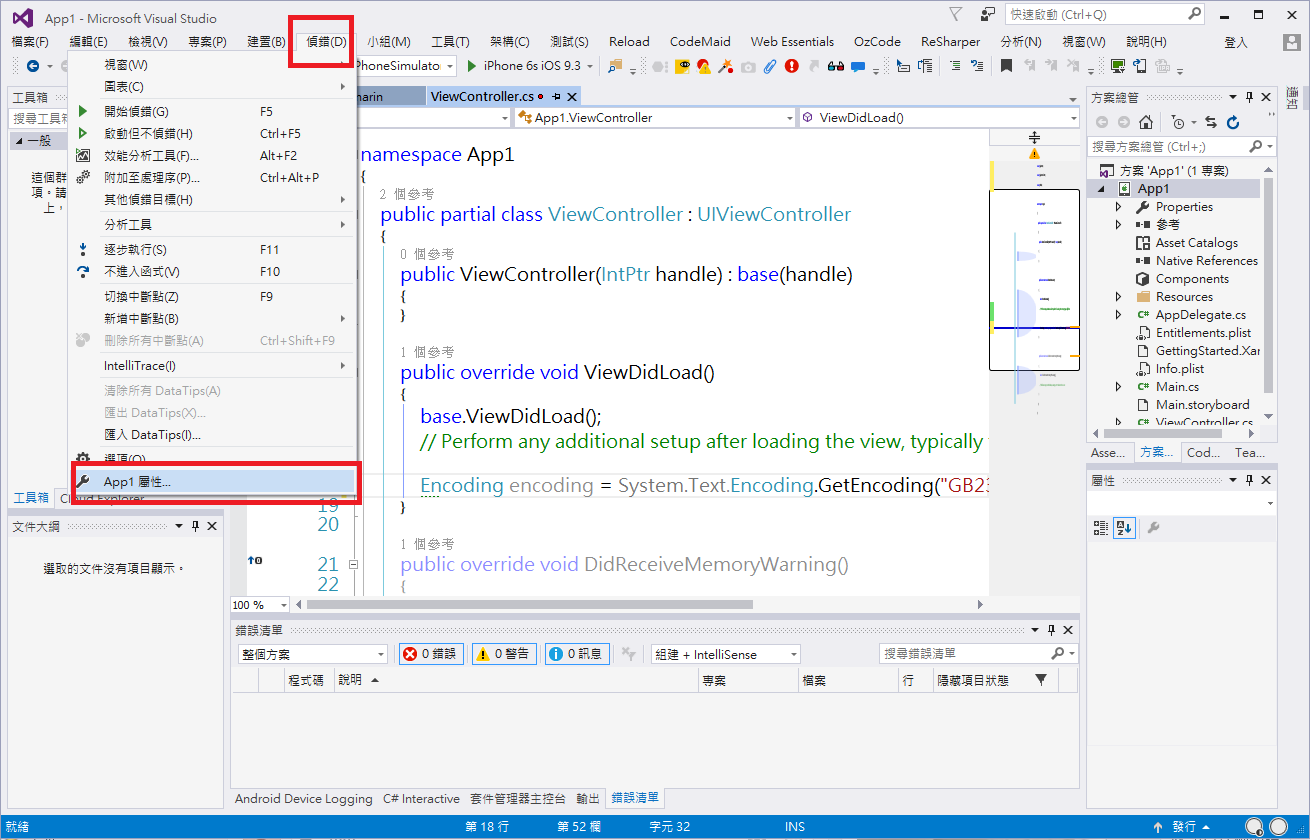
Task: Click feedback icon next to 快速啟動
Action: tap(988, 15)
